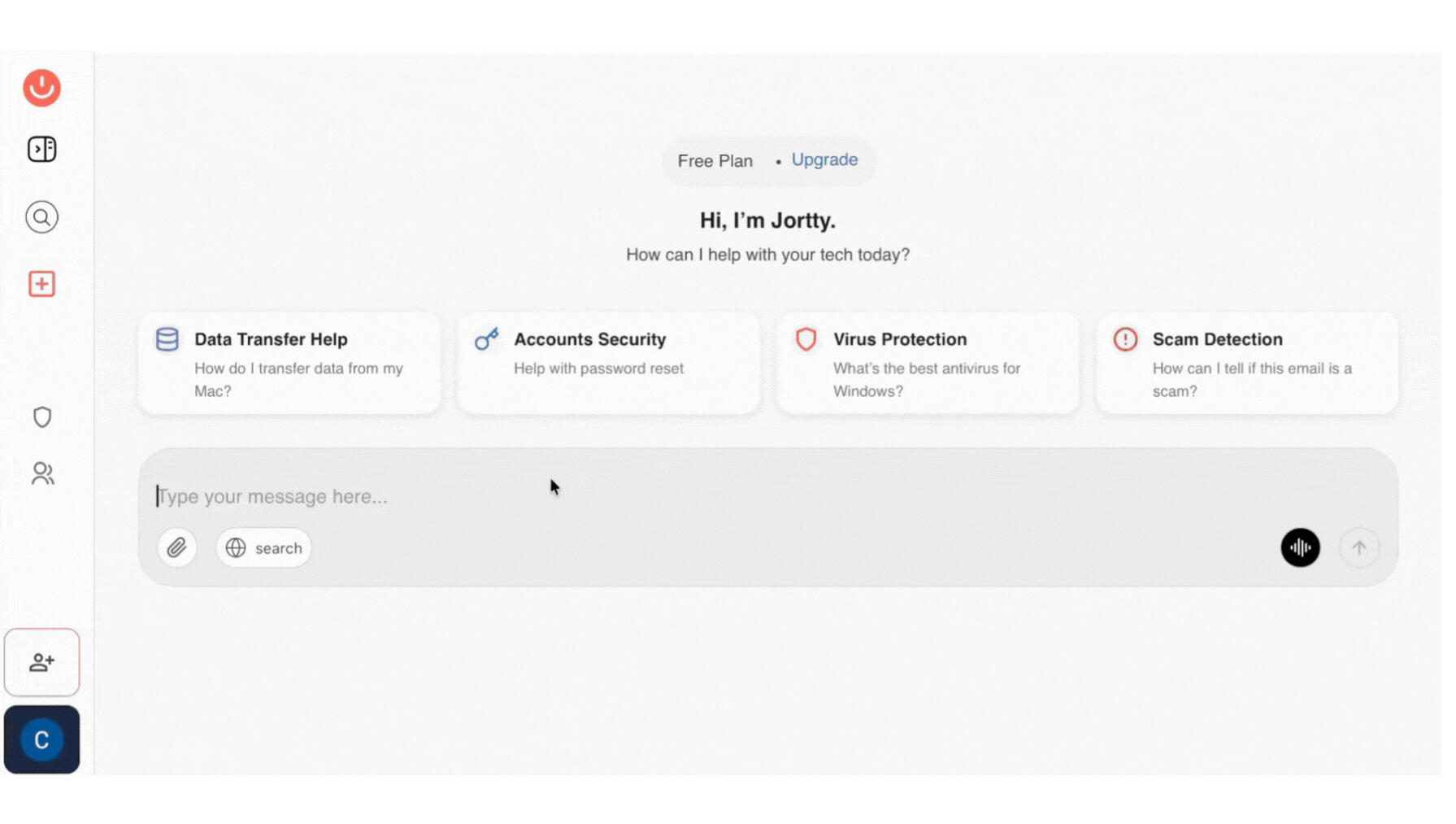This screenshot has width=1456, height=824.
Task: Choose the Scam Detection suggestion card
Action: click(x=1246, y=364)
